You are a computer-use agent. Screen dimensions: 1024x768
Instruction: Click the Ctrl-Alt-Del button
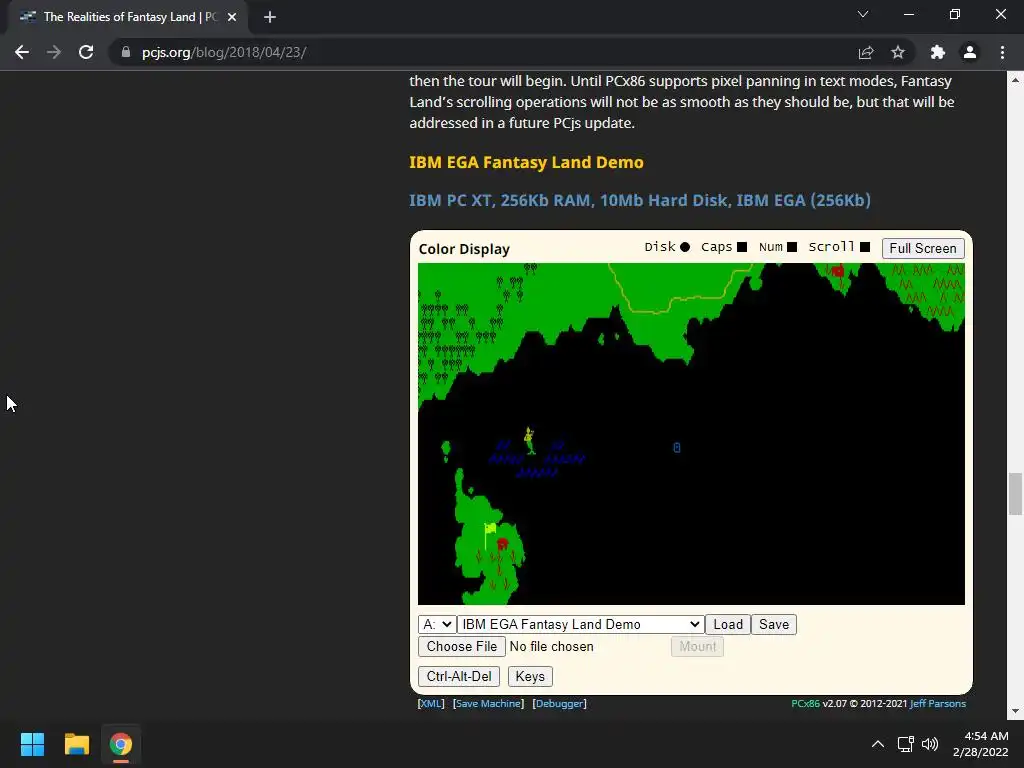point(459,676)
